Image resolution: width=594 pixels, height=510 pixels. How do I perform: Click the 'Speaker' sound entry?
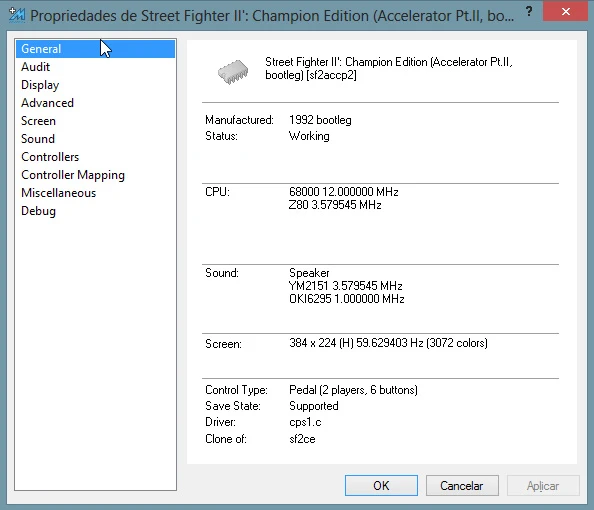[x=309, y=273]
